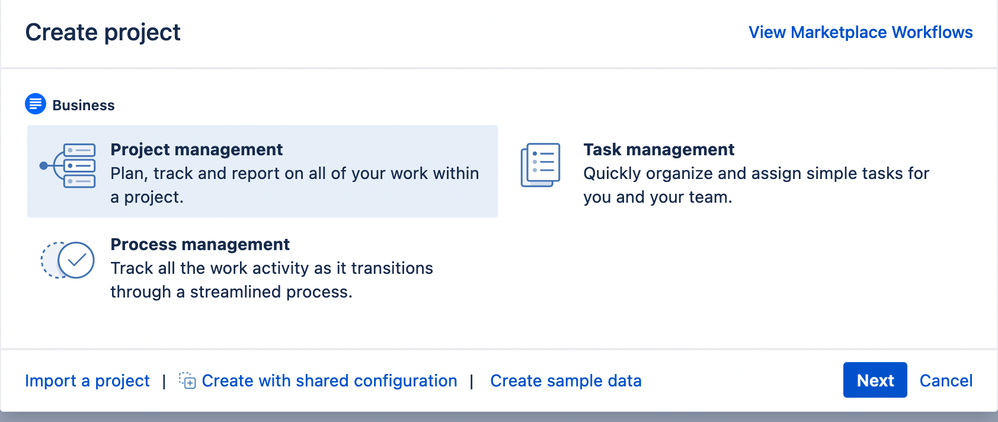Click the shared configuration copy icon
Viewport: 998px width, 422px height.
tap(187, 381)
